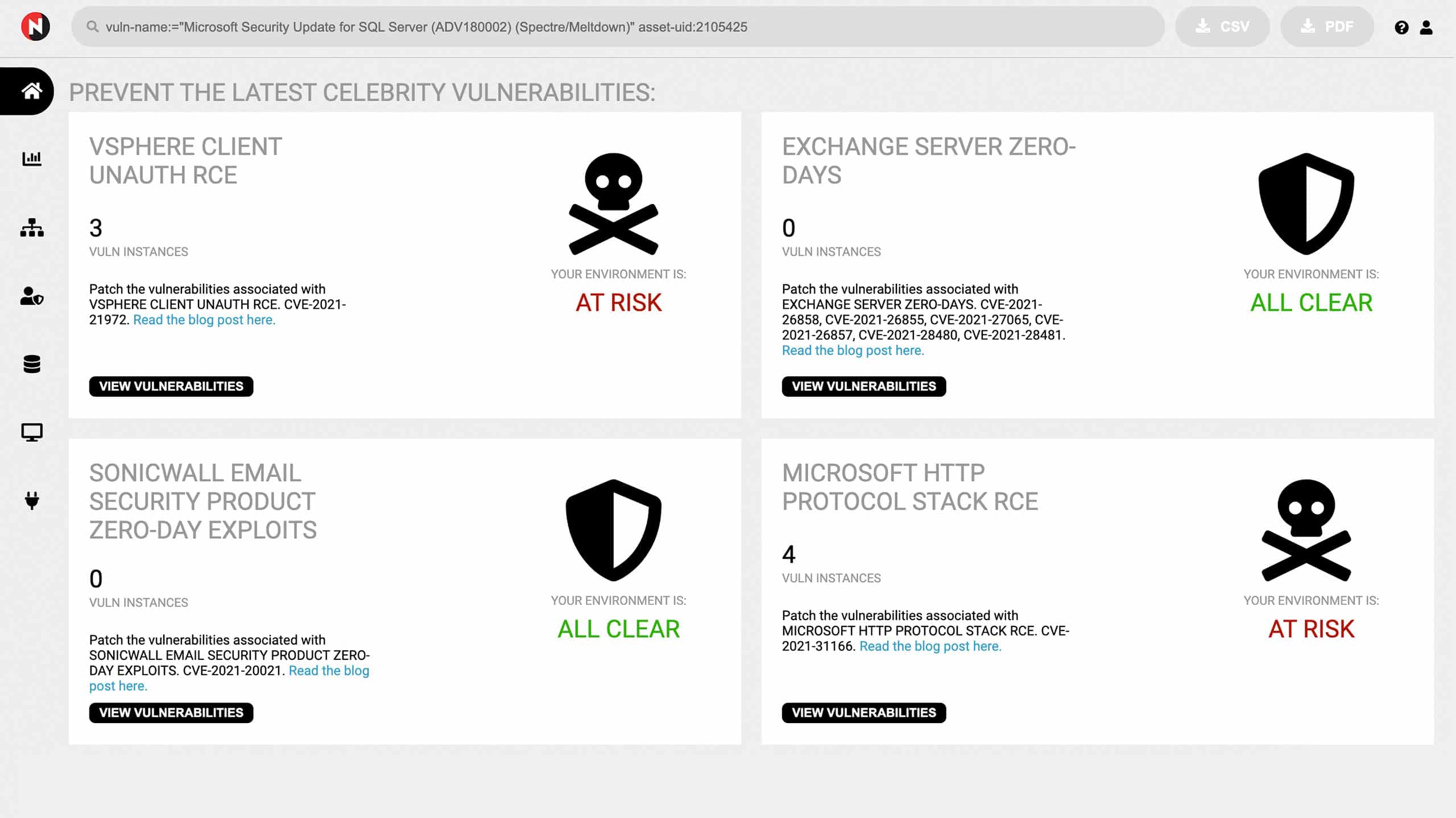Screen dimensions: 1456x818
Task: Click the VSPHERE CLIENT UNAUTH RCE title
Action: (x=185, y=161)
